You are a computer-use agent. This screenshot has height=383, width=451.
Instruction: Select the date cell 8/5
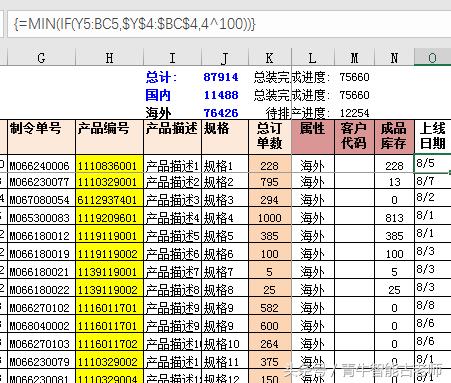pos(432,164)
